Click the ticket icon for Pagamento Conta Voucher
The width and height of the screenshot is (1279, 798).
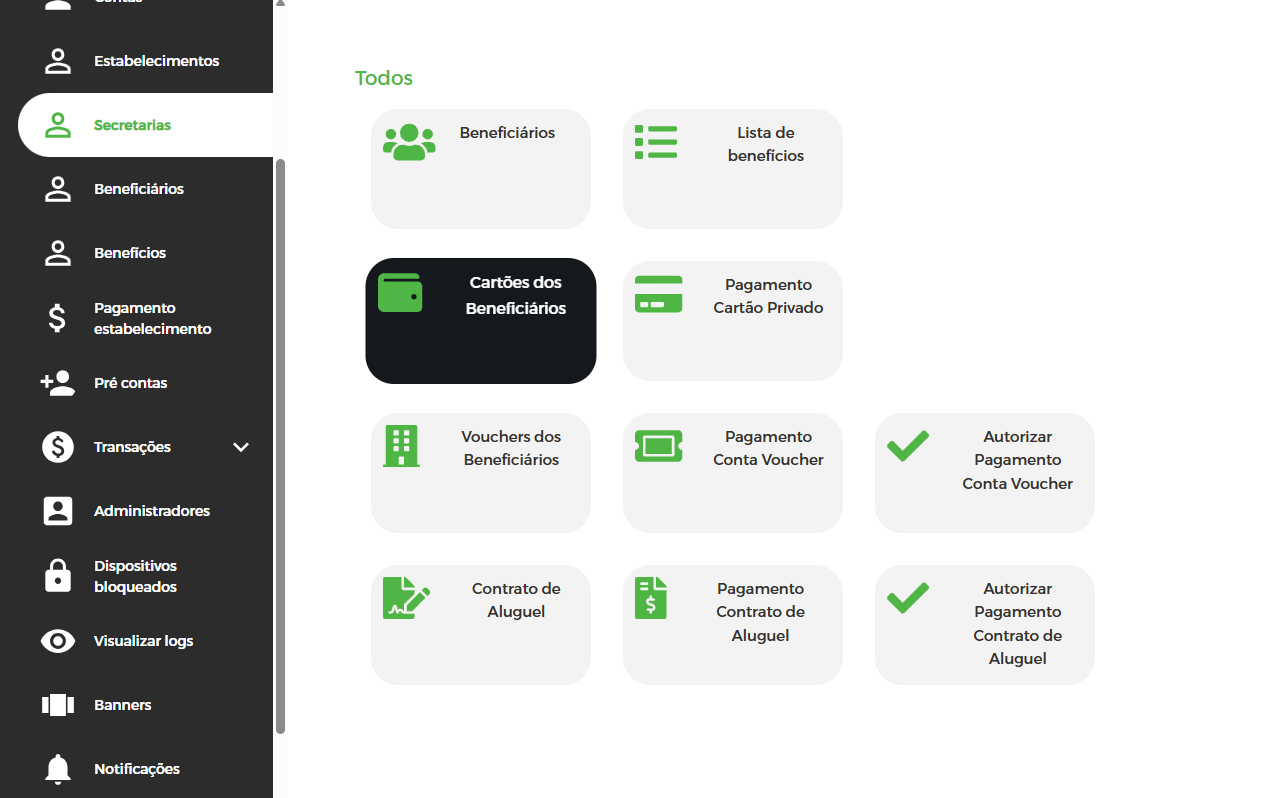coord(658,446)
